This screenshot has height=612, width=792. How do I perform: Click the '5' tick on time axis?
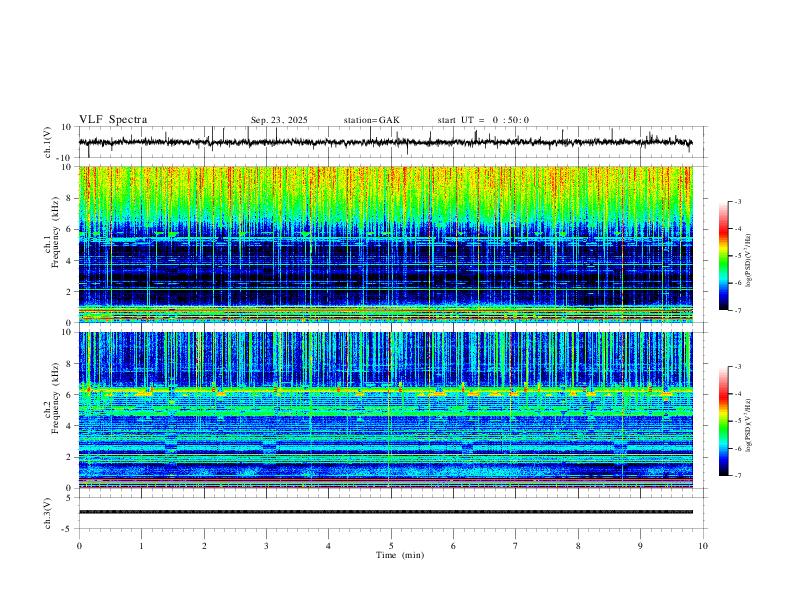(x=391, y=546)
